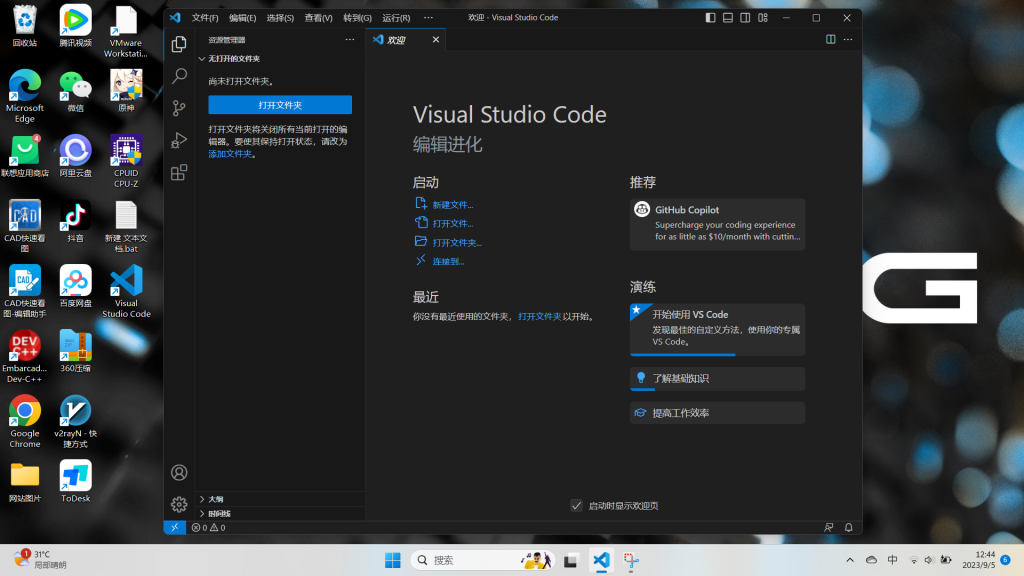The image size is (1024, 576).
Task: Open the ToDesk desktop icon
Action: pos(75,481)
